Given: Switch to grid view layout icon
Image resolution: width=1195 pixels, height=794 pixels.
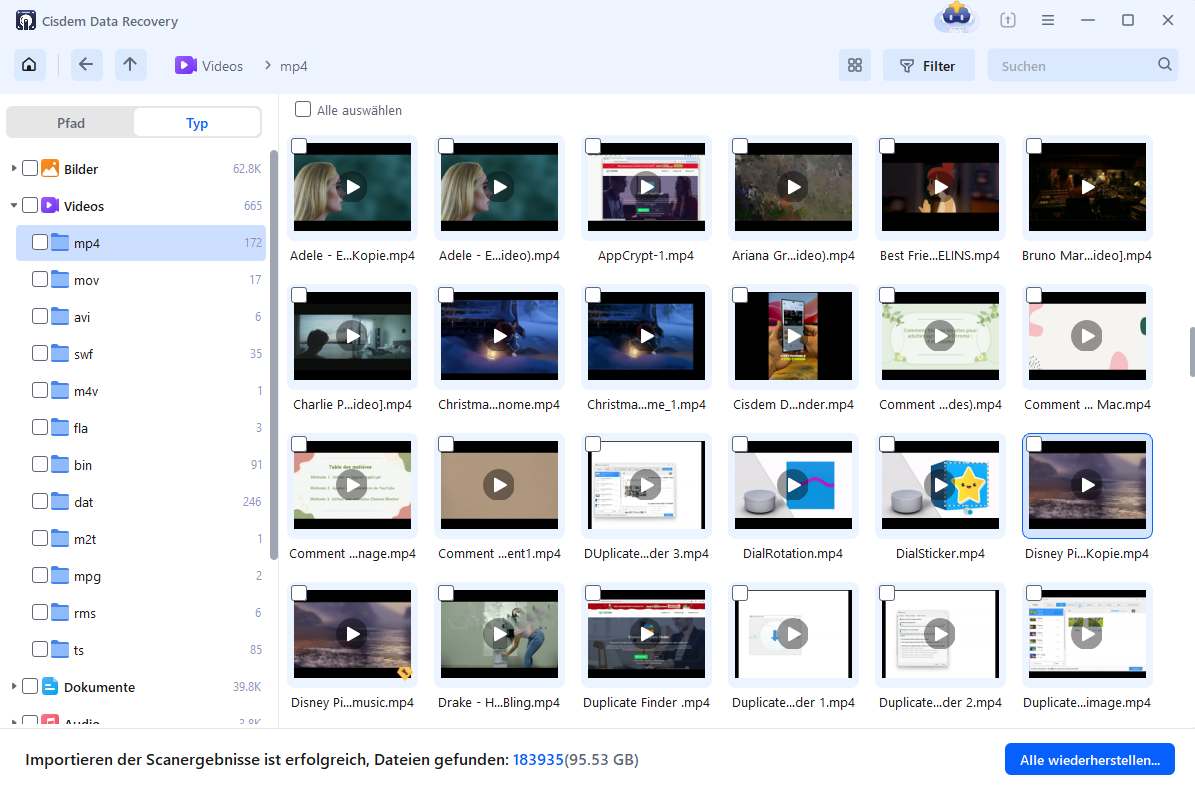Looking at the screenshot, I should 854,66.
